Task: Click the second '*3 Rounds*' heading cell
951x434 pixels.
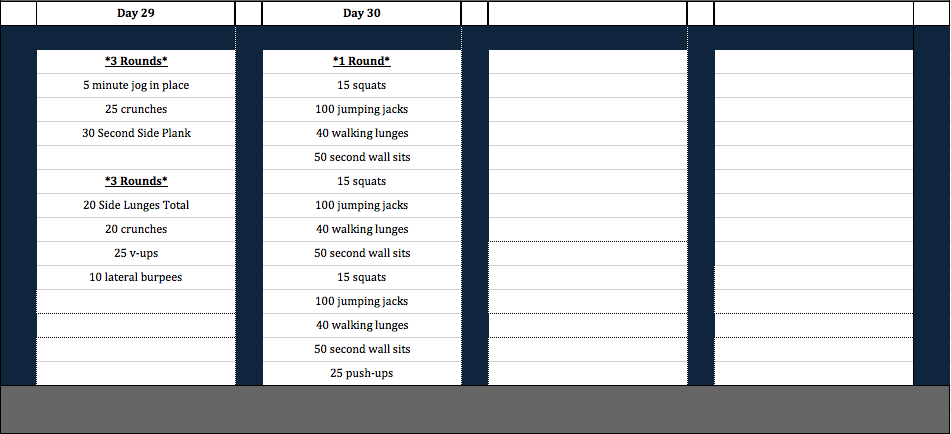Action: pos(136,181)
